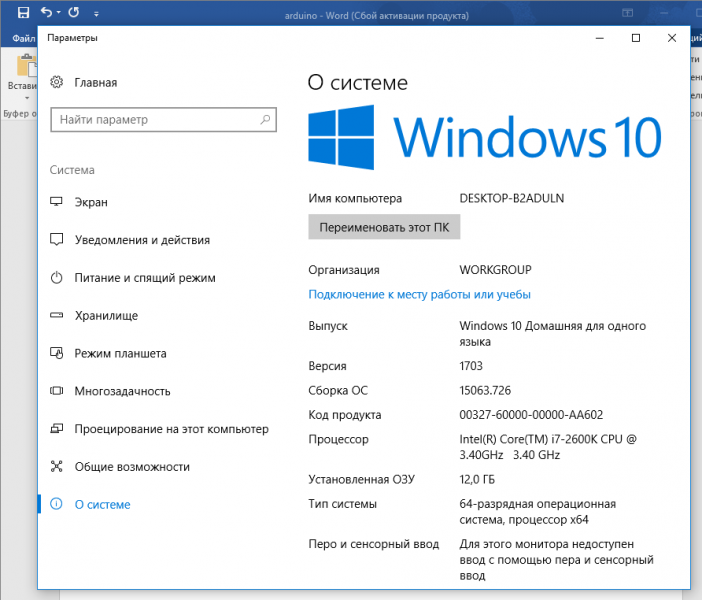Click the Система sidebar section label

pos(72,170)
